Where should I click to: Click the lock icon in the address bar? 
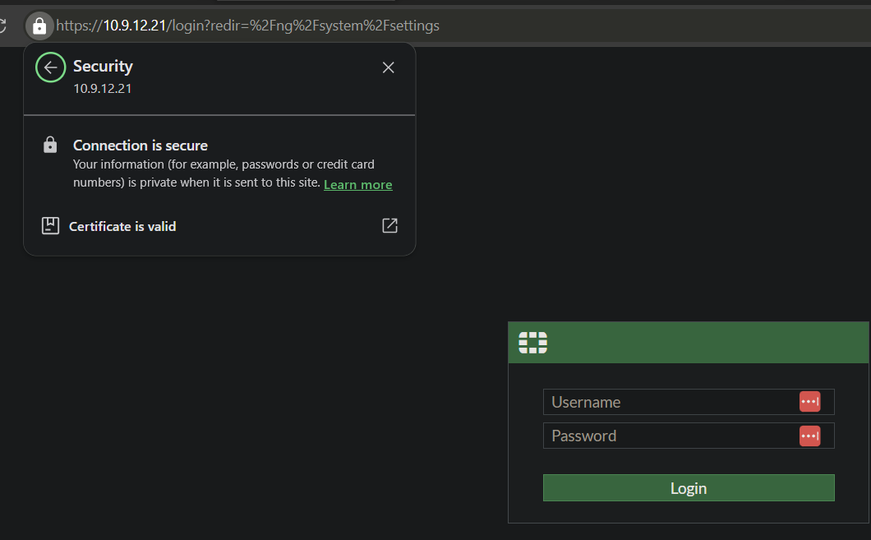[x=39, y=25]
